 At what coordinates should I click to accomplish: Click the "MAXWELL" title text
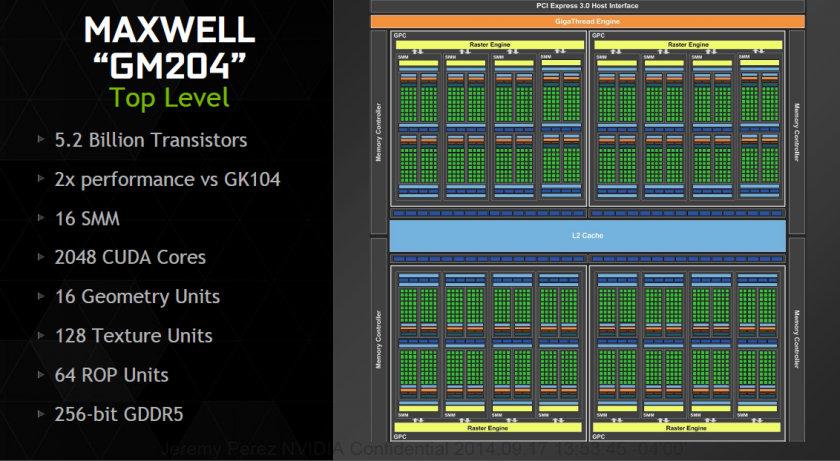pos(169,29)
